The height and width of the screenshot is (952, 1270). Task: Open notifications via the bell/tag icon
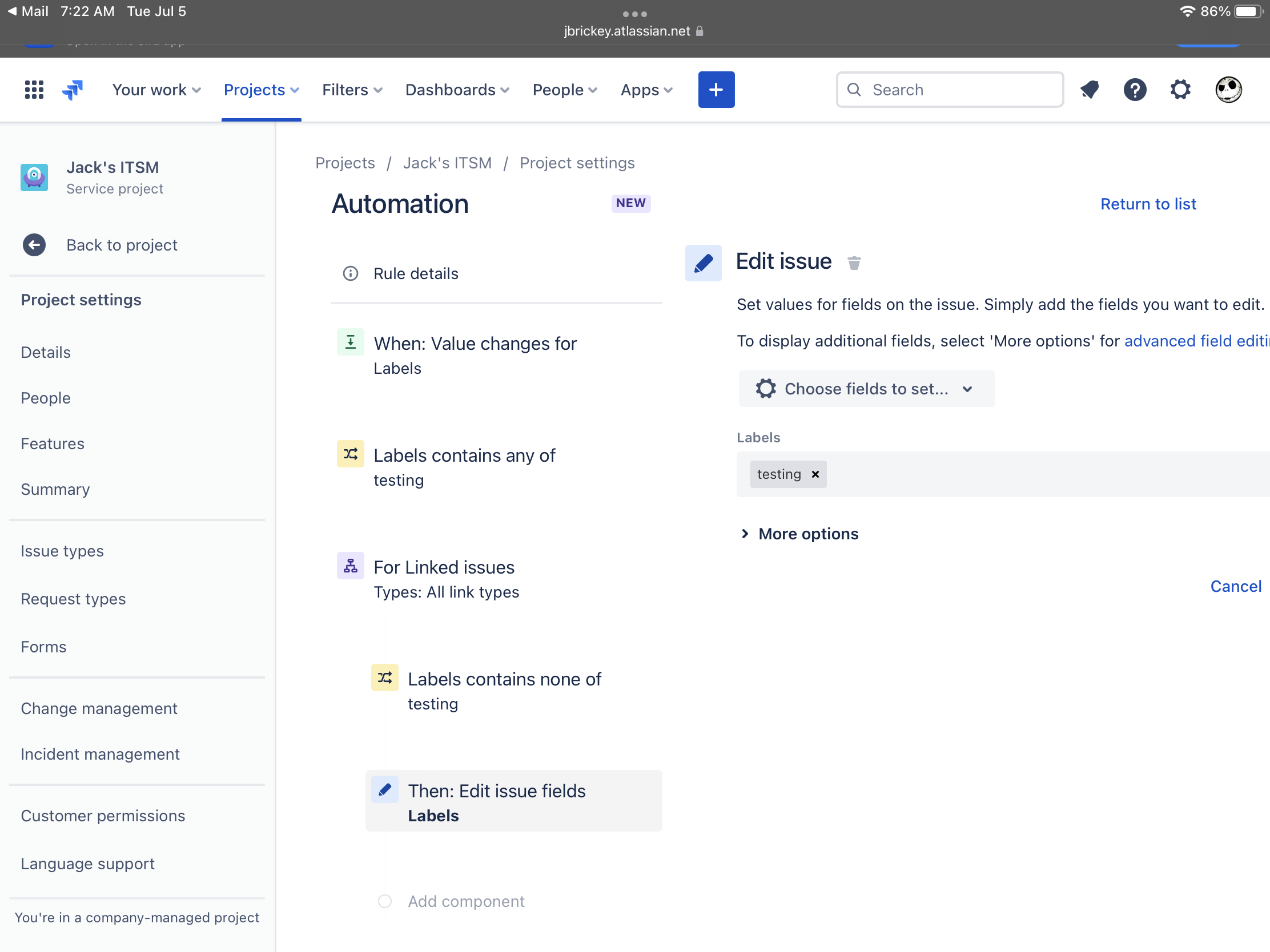coord(1089,90)
